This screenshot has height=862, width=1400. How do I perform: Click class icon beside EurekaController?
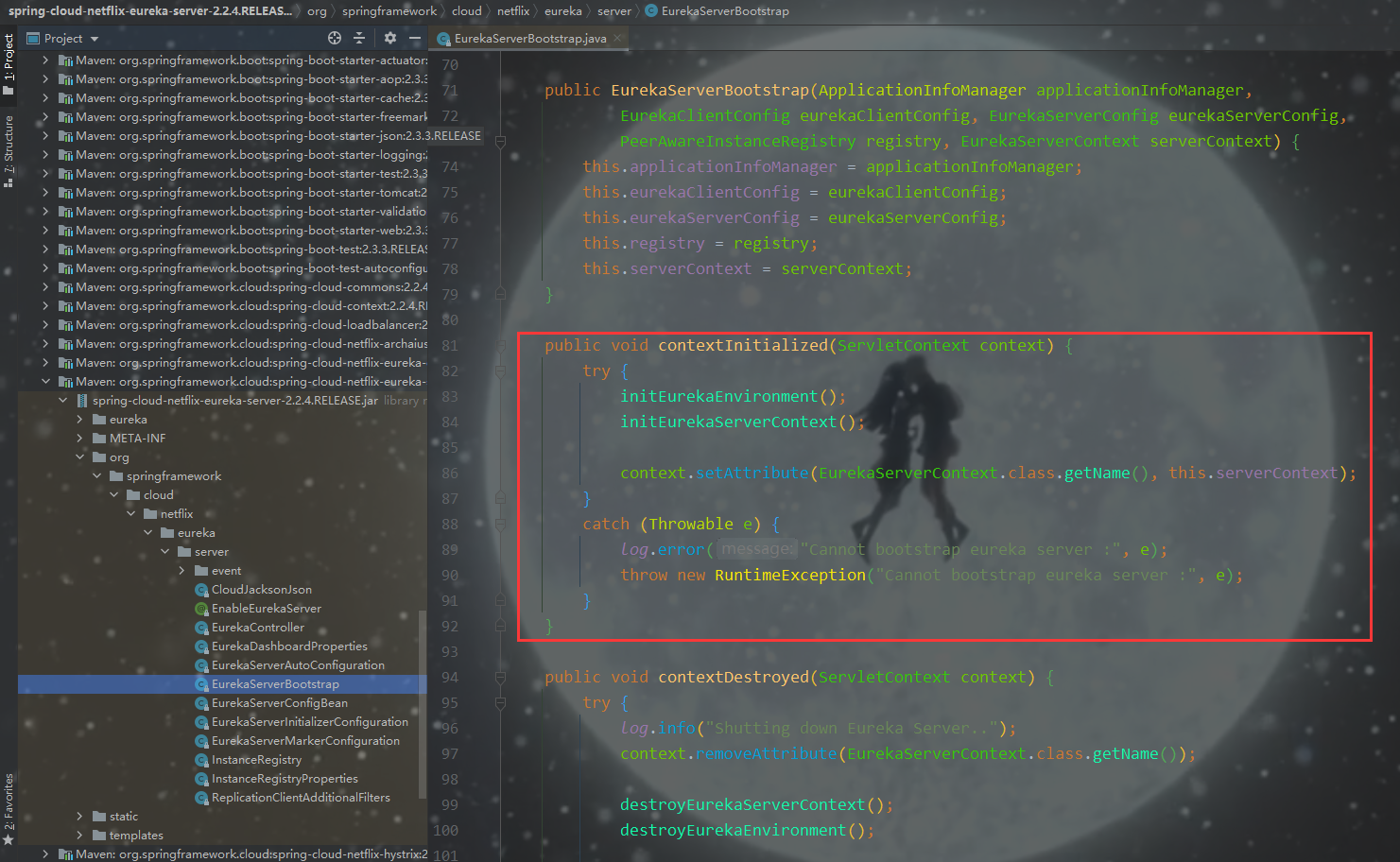tap(201, 628)
